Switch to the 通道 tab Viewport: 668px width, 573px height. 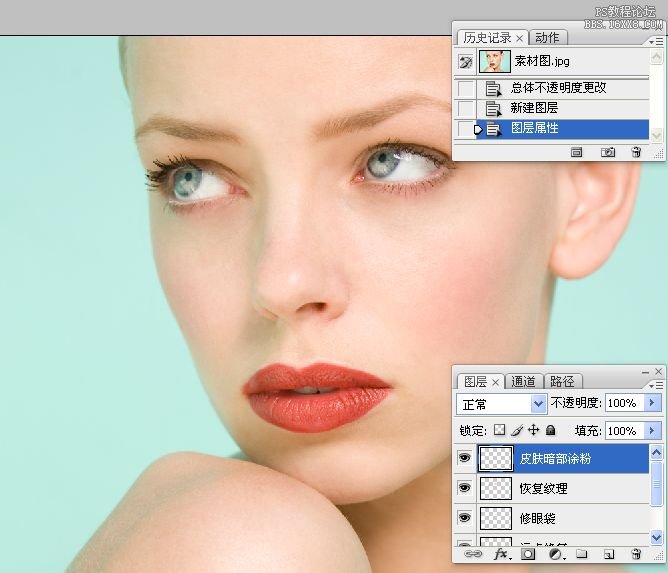pos(523,381)
